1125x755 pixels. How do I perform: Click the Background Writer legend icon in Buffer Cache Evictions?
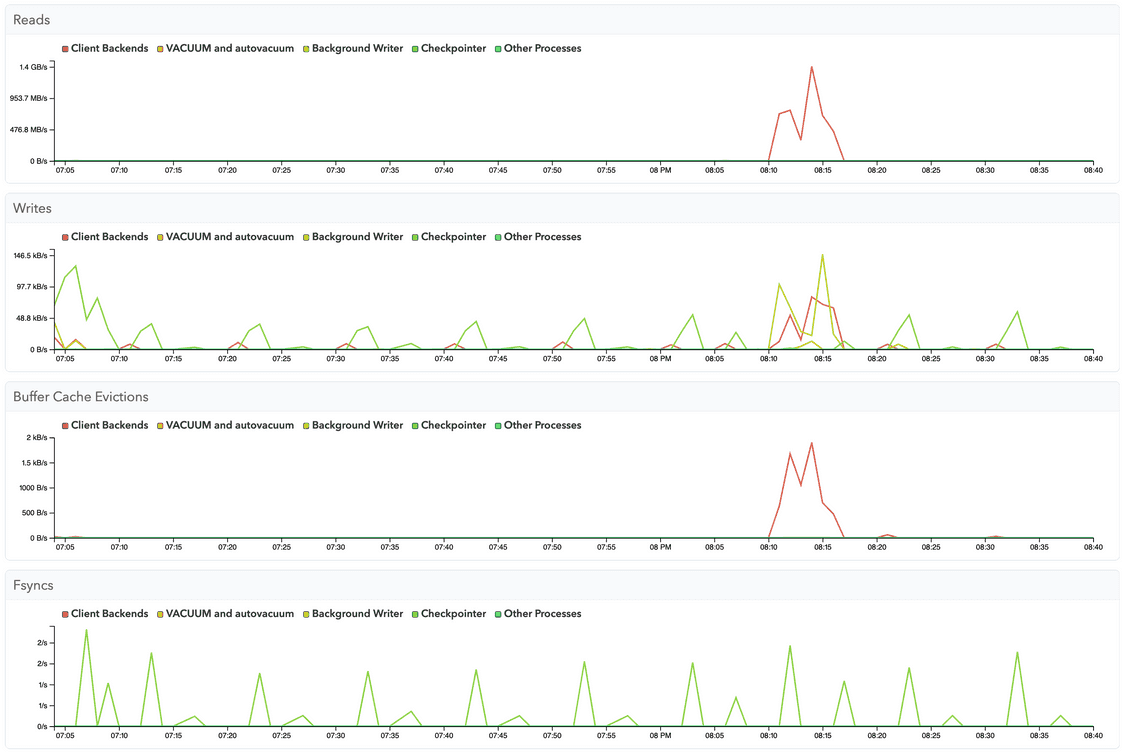click(306, 424)
